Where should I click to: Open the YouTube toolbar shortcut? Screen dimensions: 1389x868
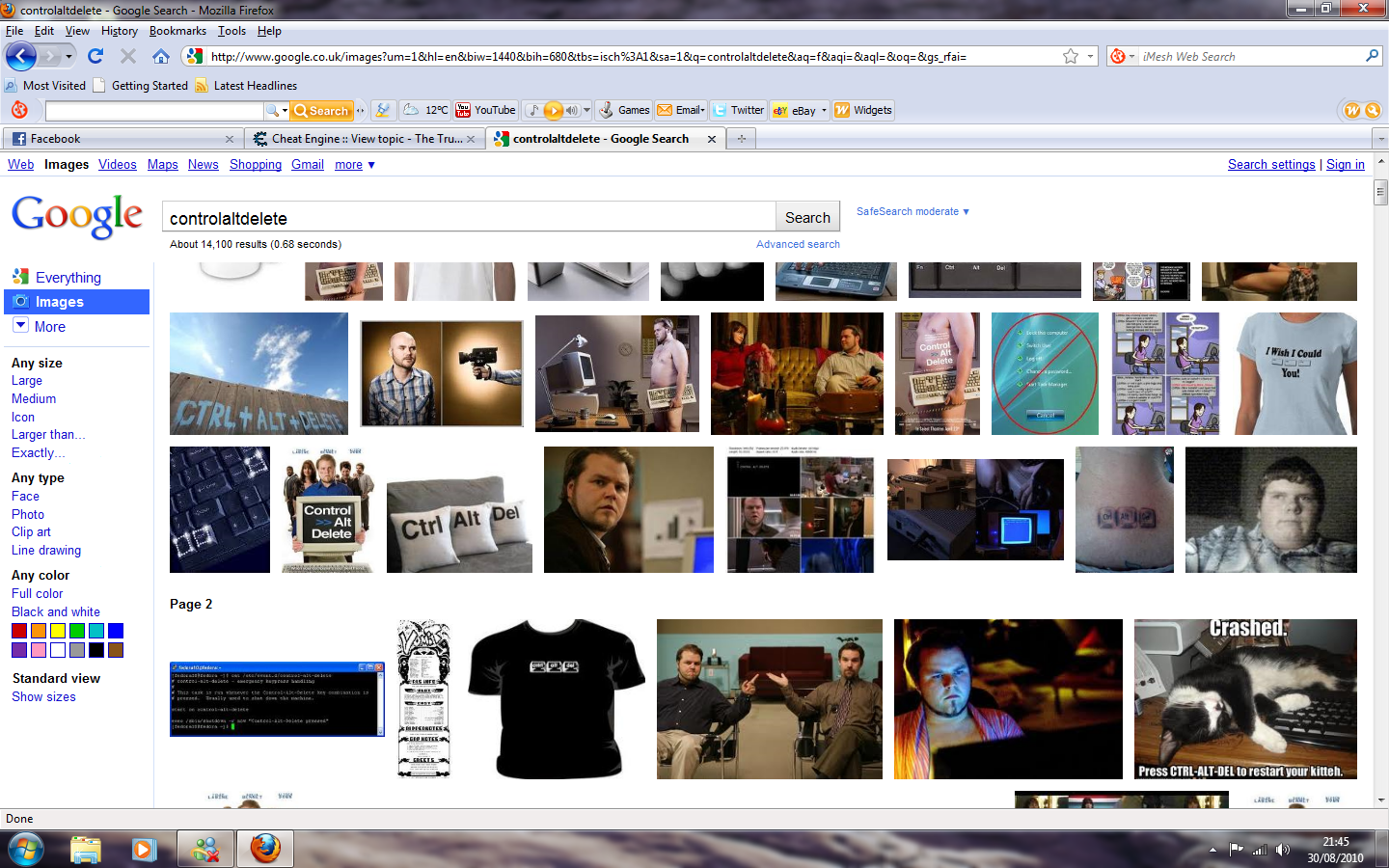(x=485, y=110)
